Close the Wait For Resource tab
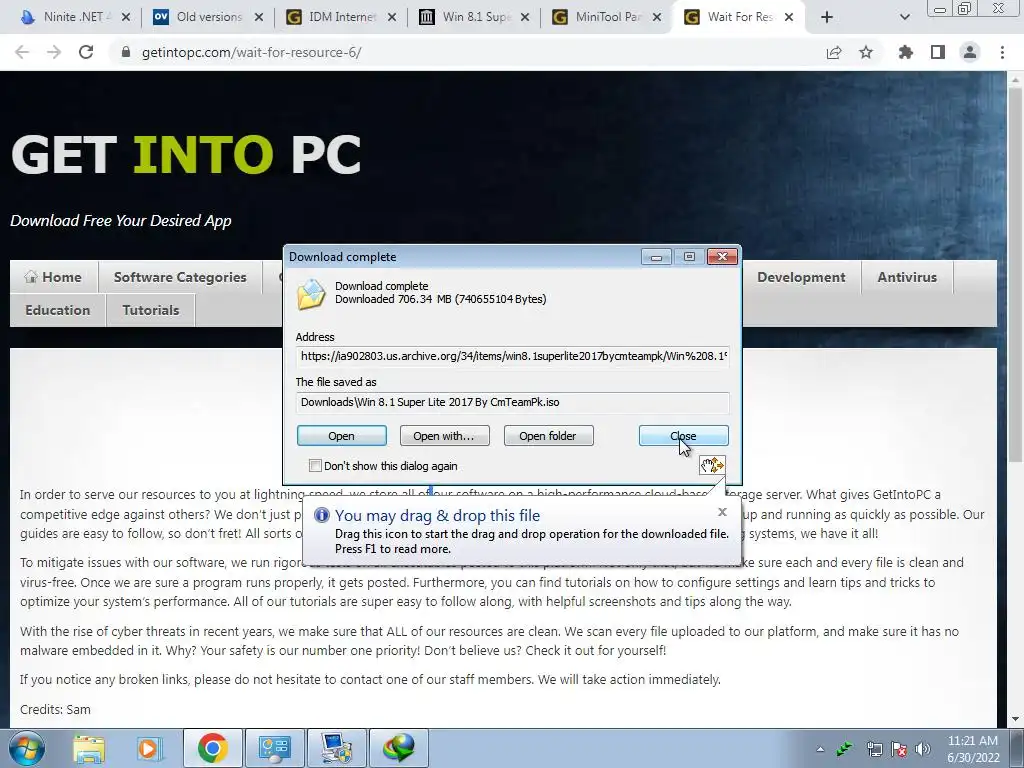 click(789, 17)
